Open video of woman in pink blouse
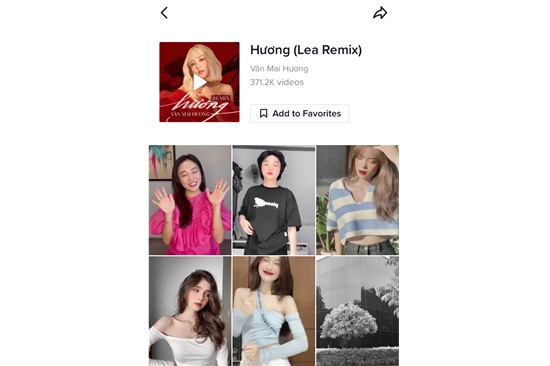 (x=190, y=200)
